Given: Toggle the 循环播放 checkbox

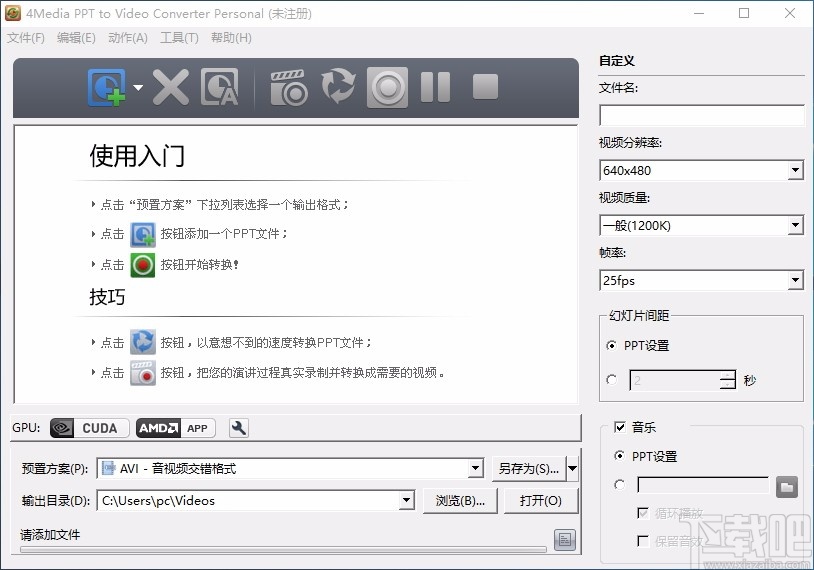Looking at the screenshot, I should coord(643,513).
